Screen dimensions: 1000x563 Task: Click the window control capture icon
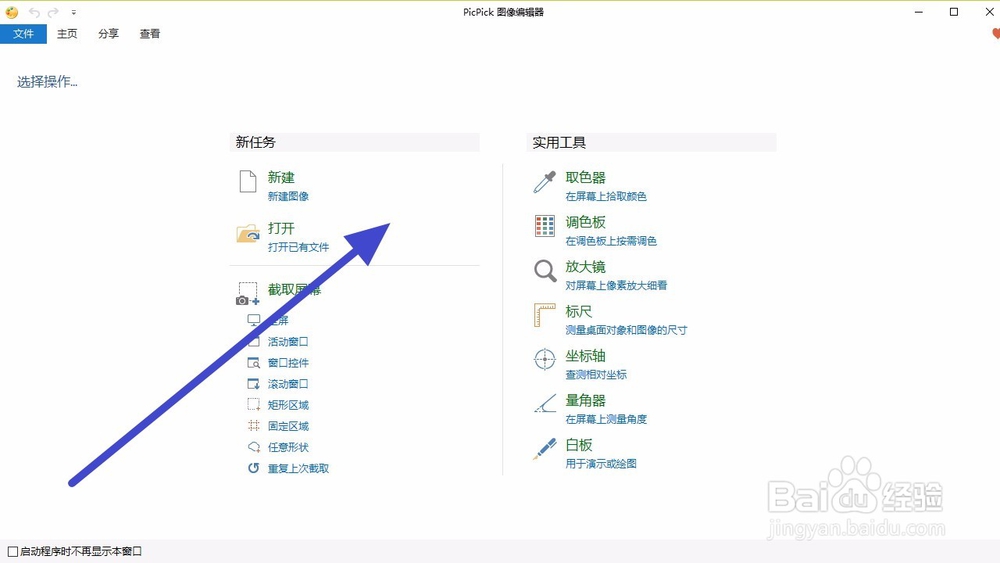[x=254, y=363]
